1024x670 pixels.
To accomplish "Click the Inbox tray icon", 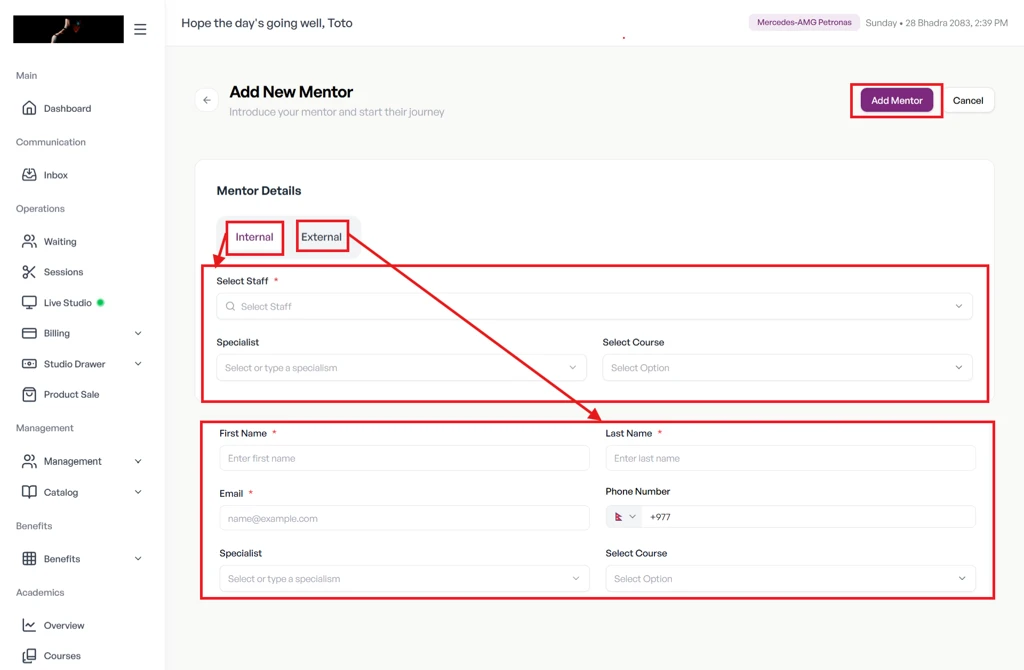I will 29,174.
